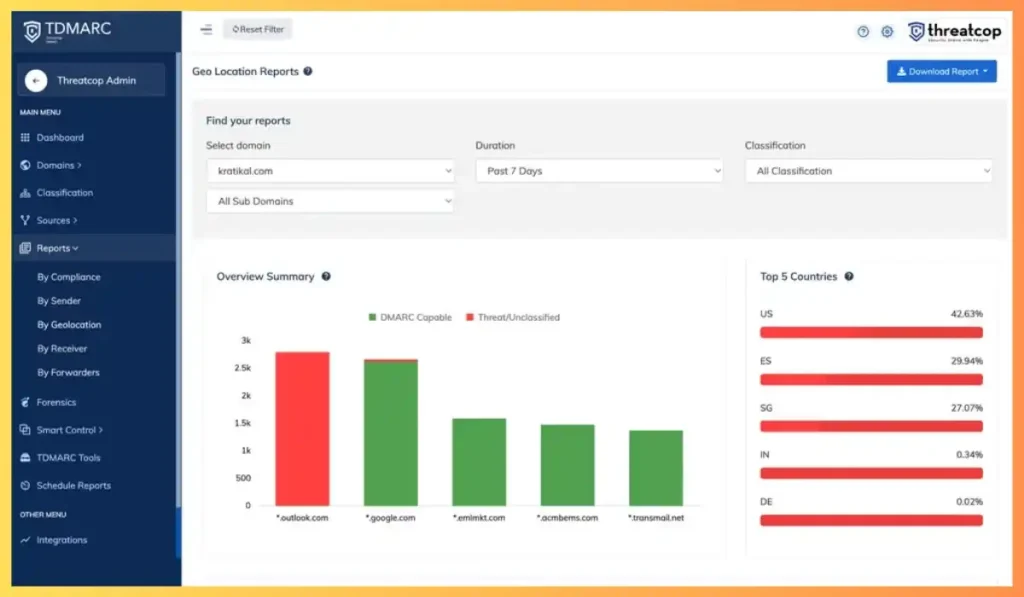Open the settings gear icon in header
This screenshot has width=1024, height=597.
(x=887, y=31)
